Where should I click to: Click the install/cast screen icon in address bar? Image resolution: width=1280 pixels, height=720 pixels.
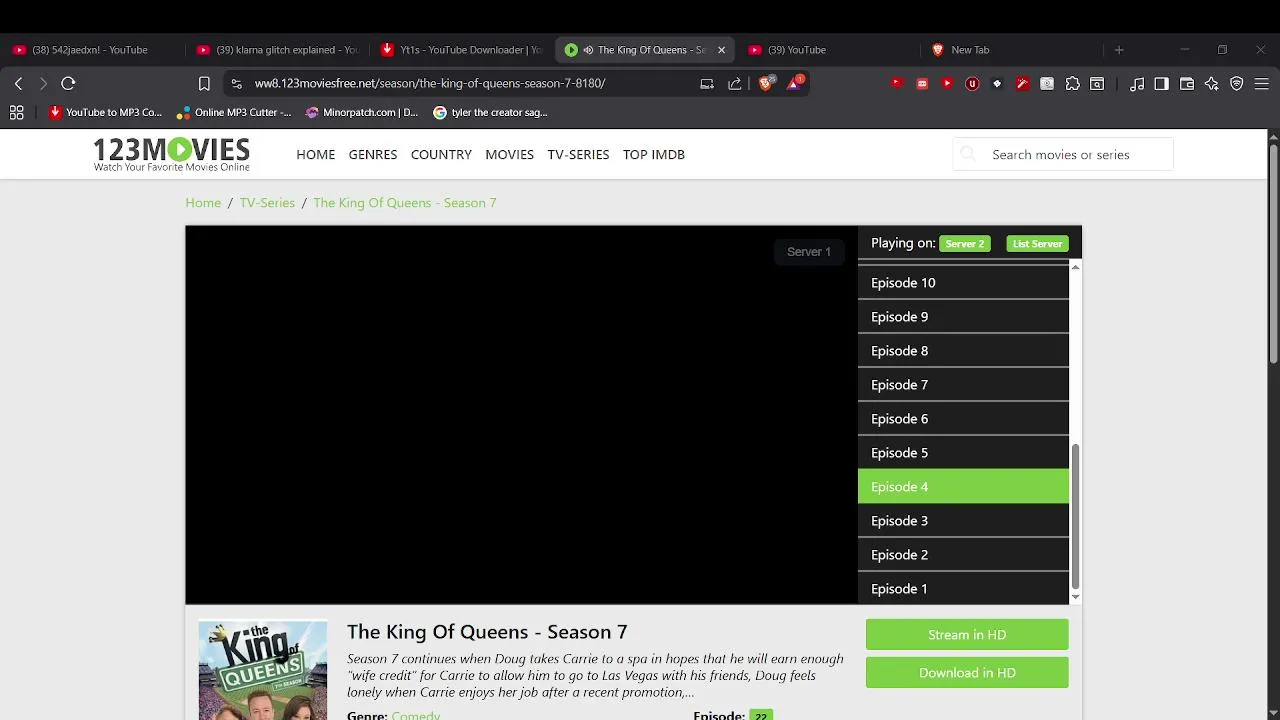707,83
